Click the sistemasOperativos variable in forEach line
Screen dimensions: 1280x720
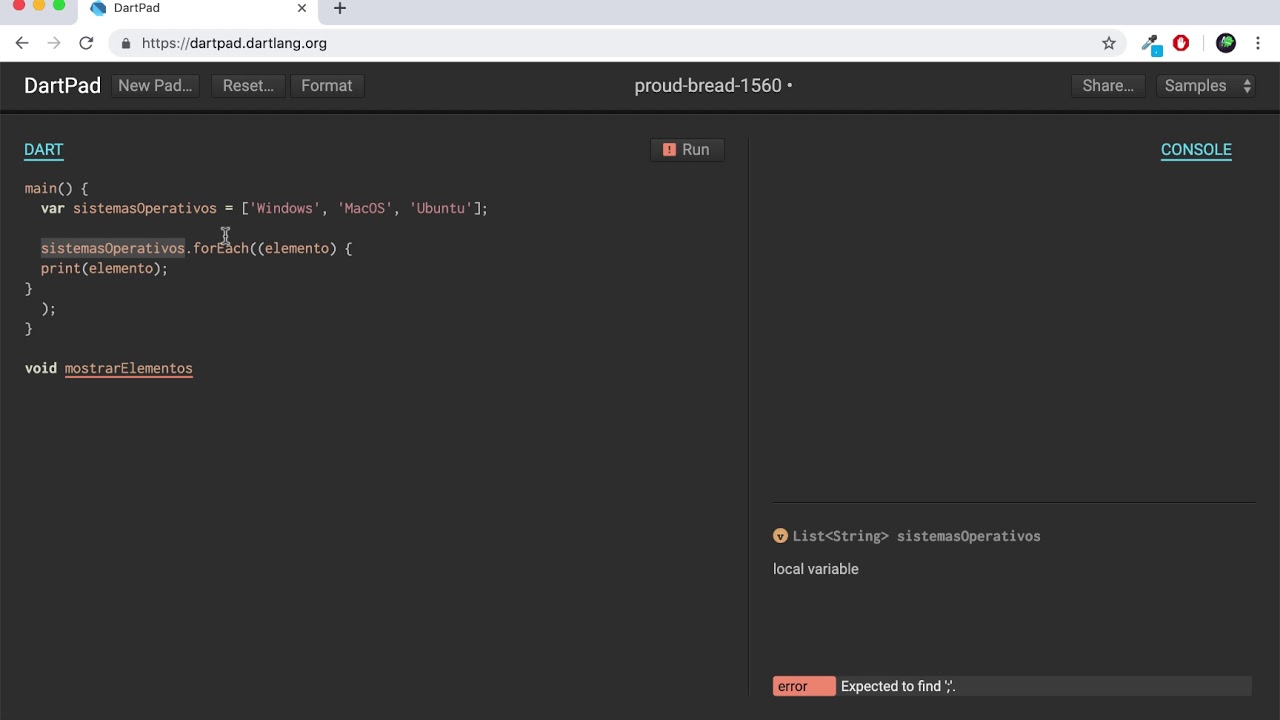(x=113, y=248)
